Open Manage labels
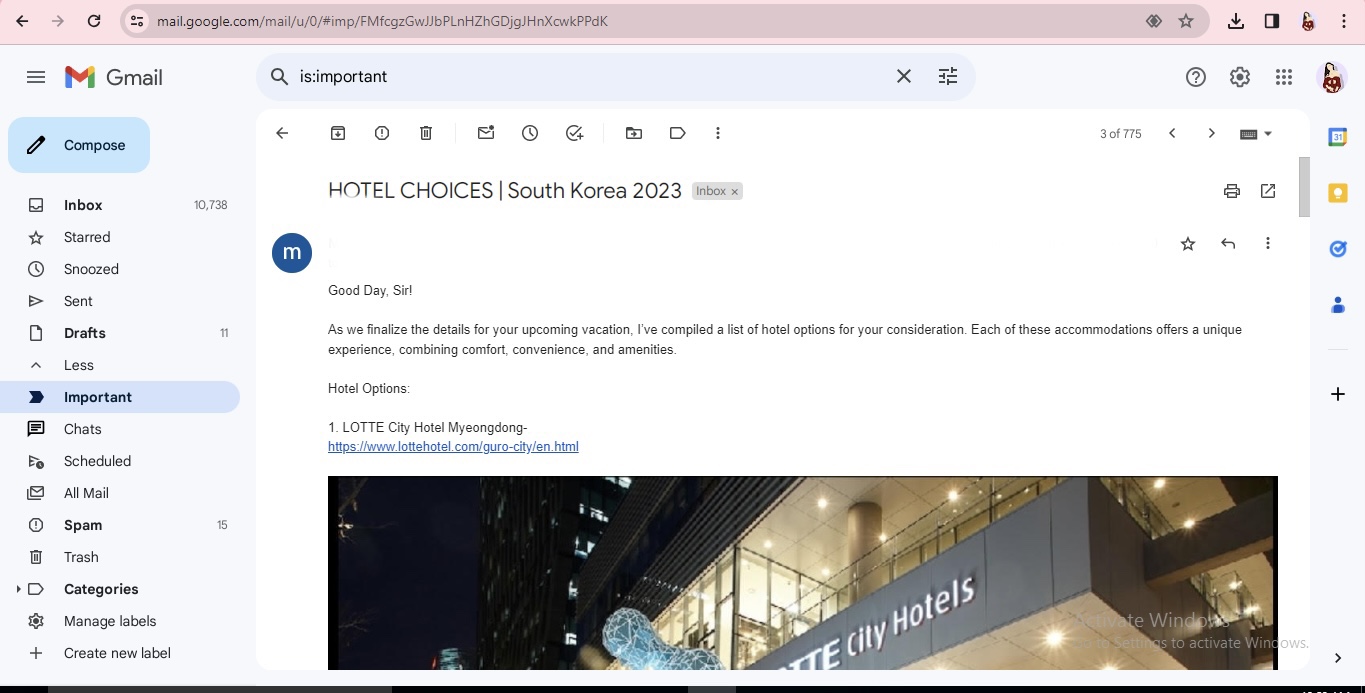Image resolution: width=1365 pixels, height=693 pixels. tap(120, 621)
